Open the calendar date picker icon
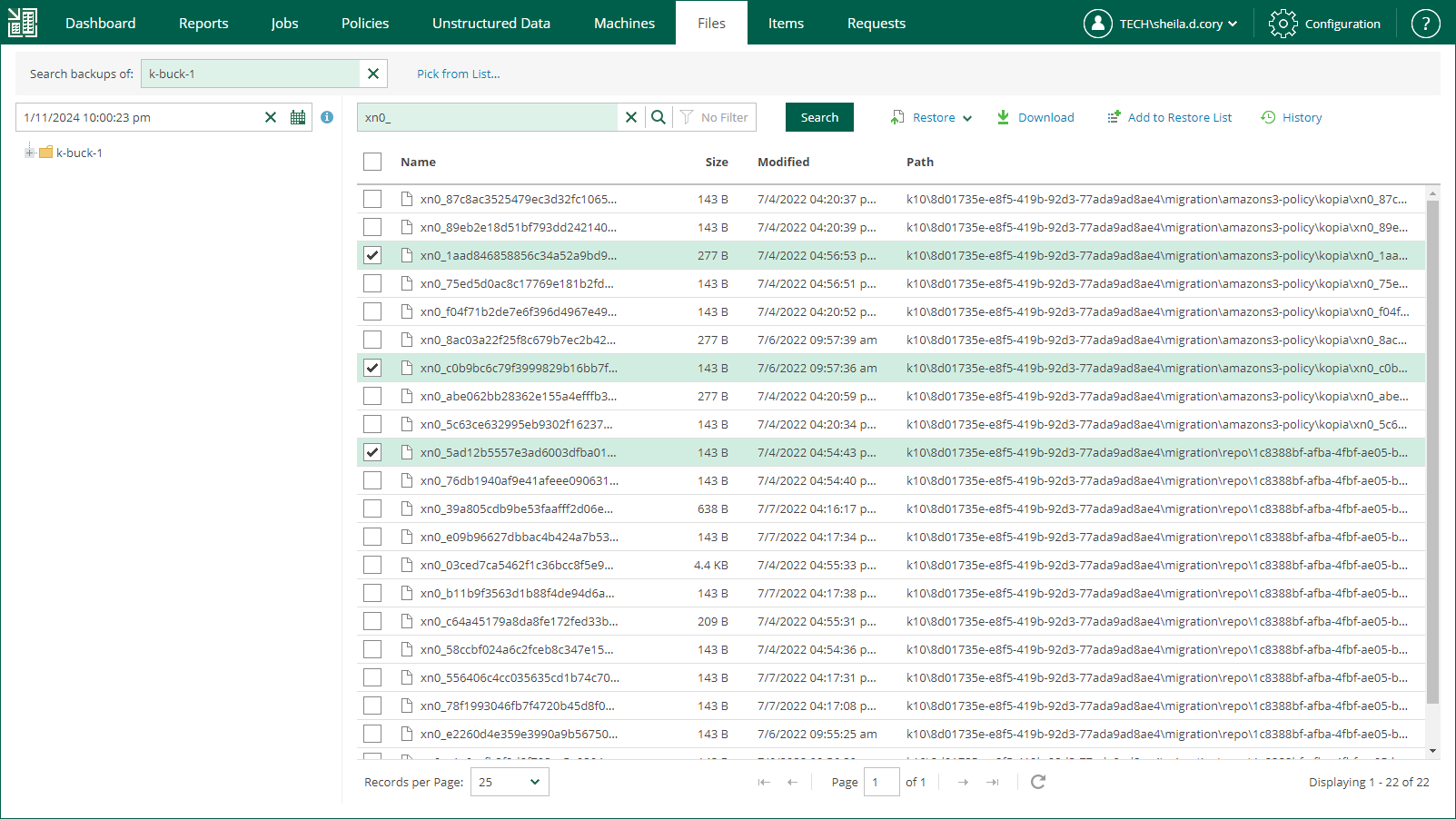The width and height of the screenshot is (1456, 819). pyautogui.click(x=298, y=117)
